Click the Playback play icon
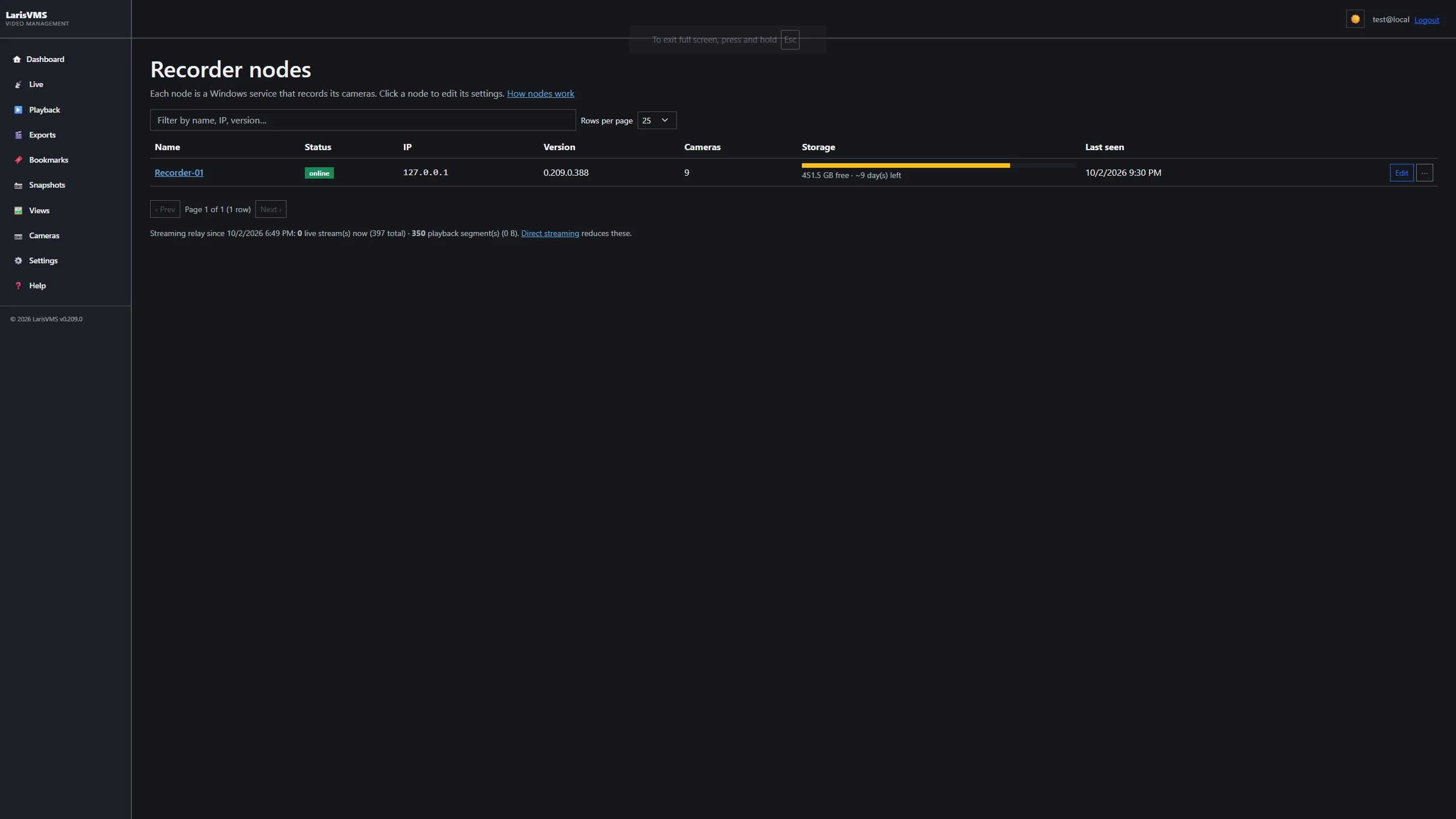 click(x=18, y=110)
